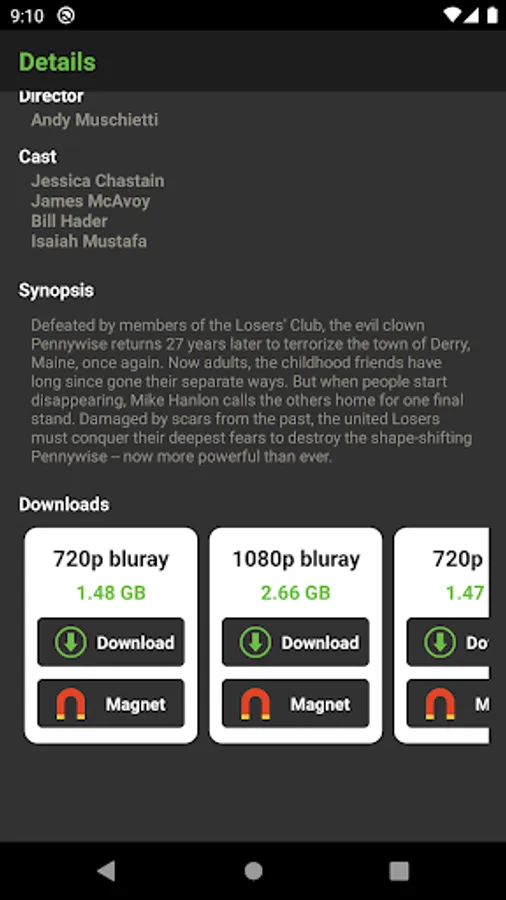Viewport: 506px width, 900px height.
Task: Tap the 1080p bluray card title
Action: (295, 558)
